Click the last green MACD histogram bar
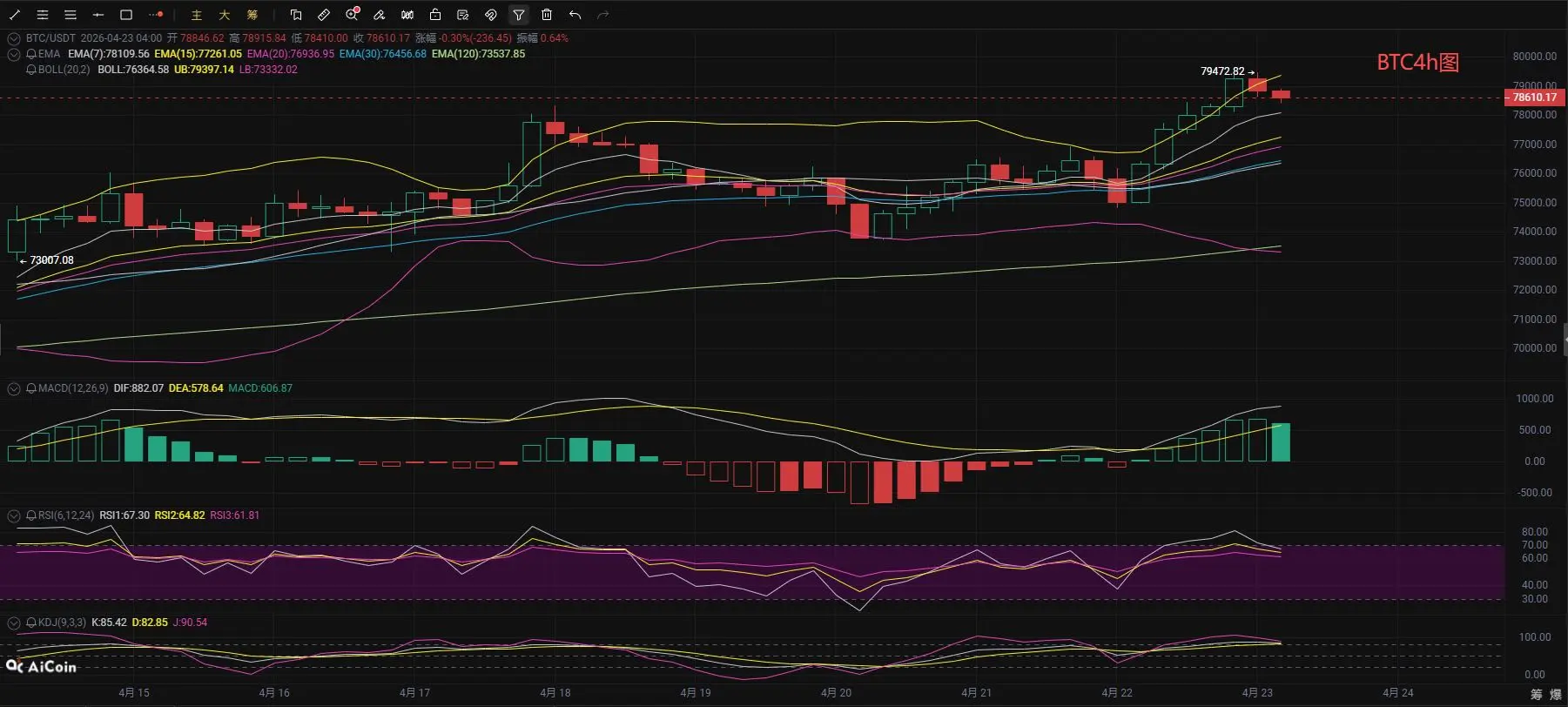1568x707 pixels. point(1281,442)
